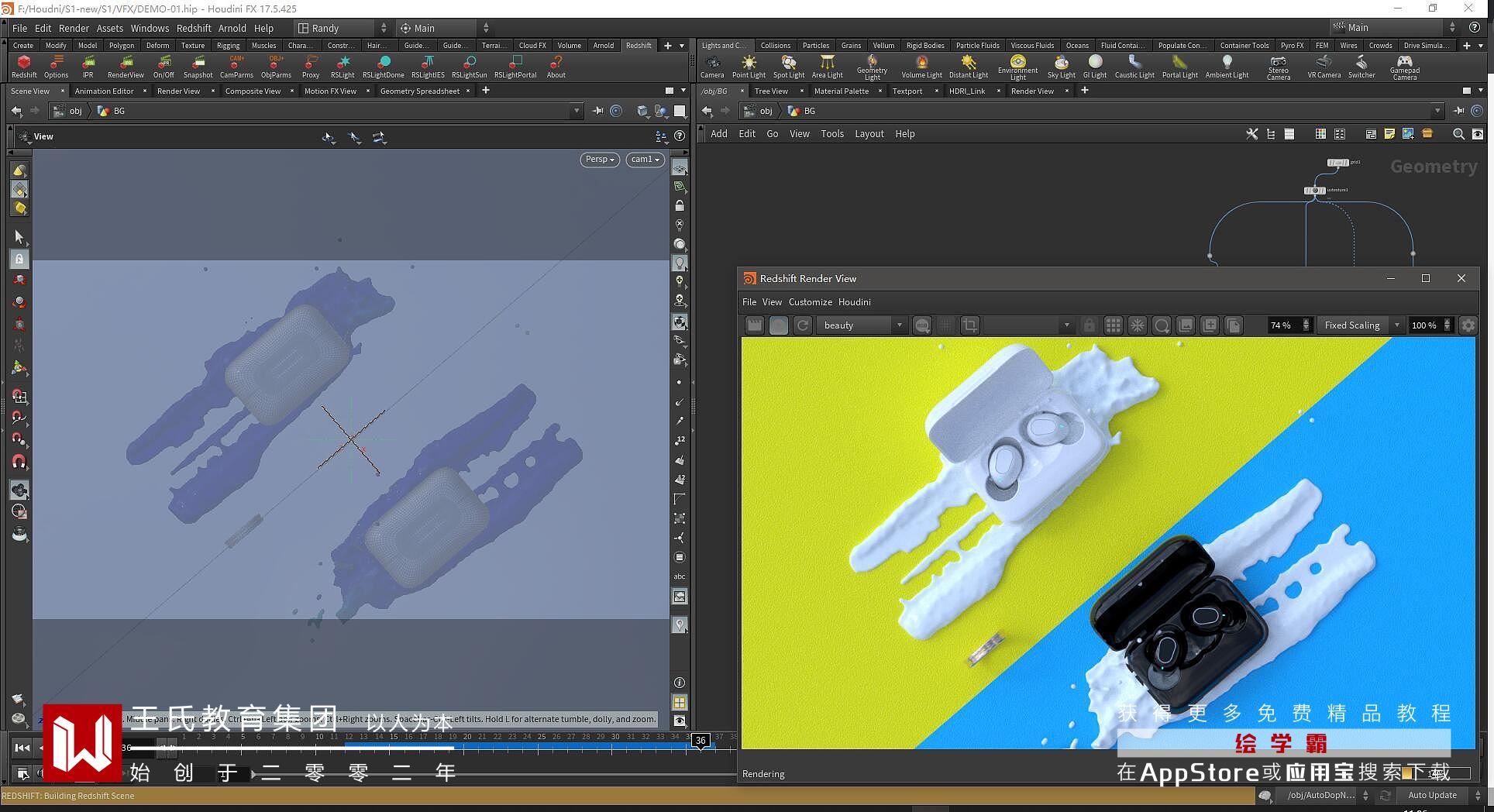The height and width of the screenshot is (812, 1494).
Task: Add an RSLight from the shelf
Action: click(x=343, y=66)
